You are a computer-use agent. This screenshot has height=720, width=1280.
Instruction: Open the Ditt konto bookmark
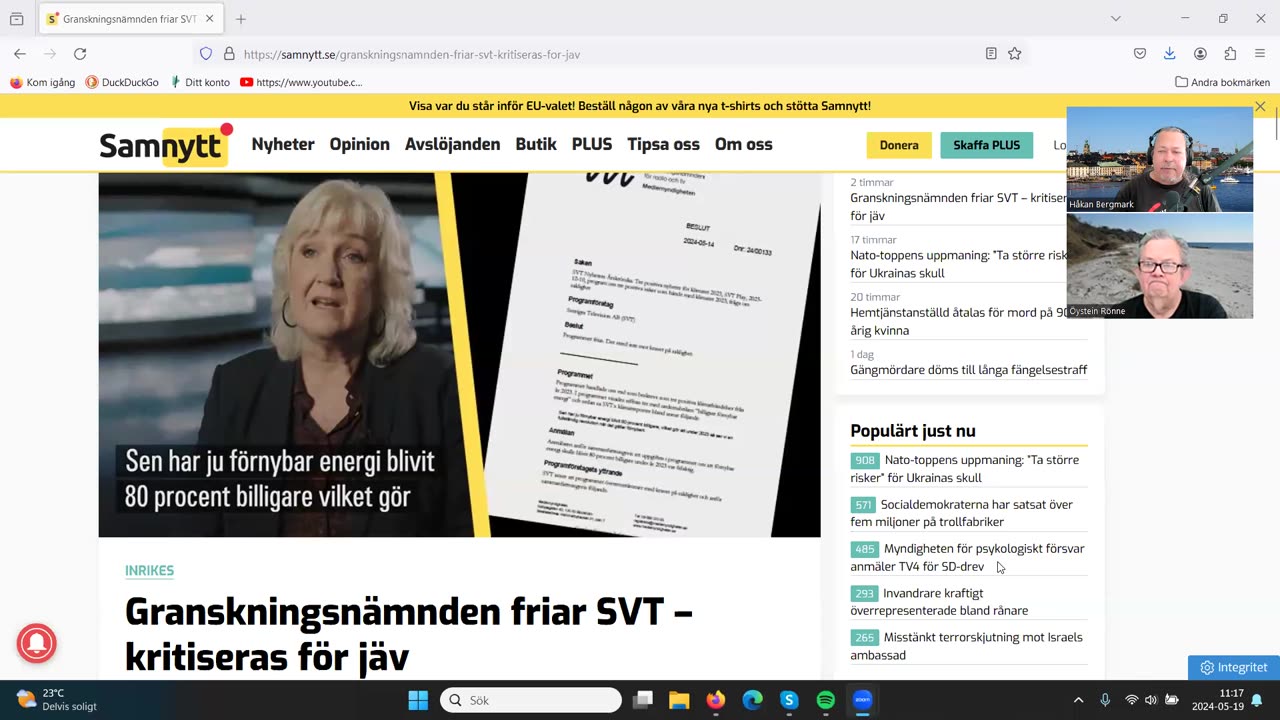click(x=200, y=82)
